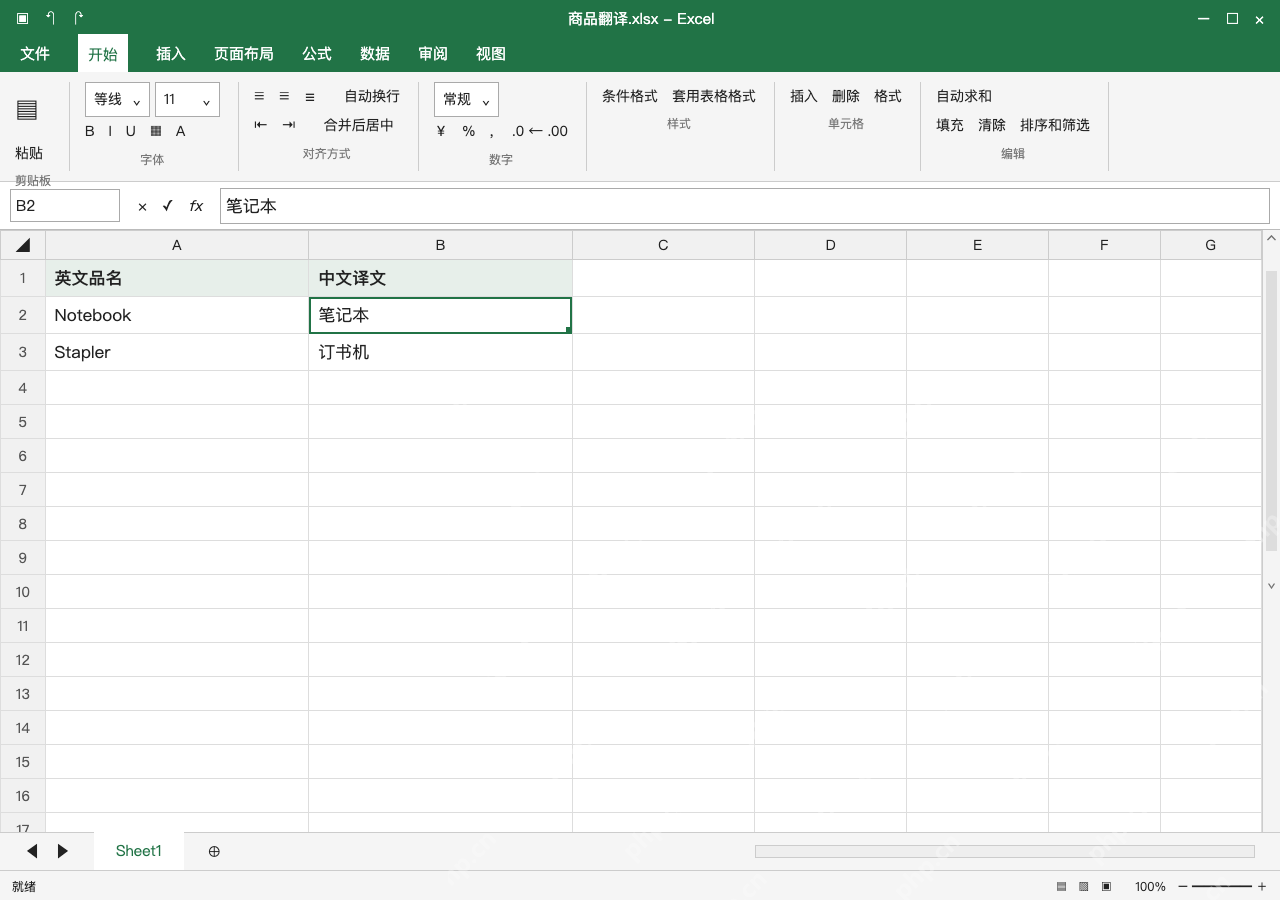
Task: Click the undo arrow in the title bar
Action: [51, 18]
